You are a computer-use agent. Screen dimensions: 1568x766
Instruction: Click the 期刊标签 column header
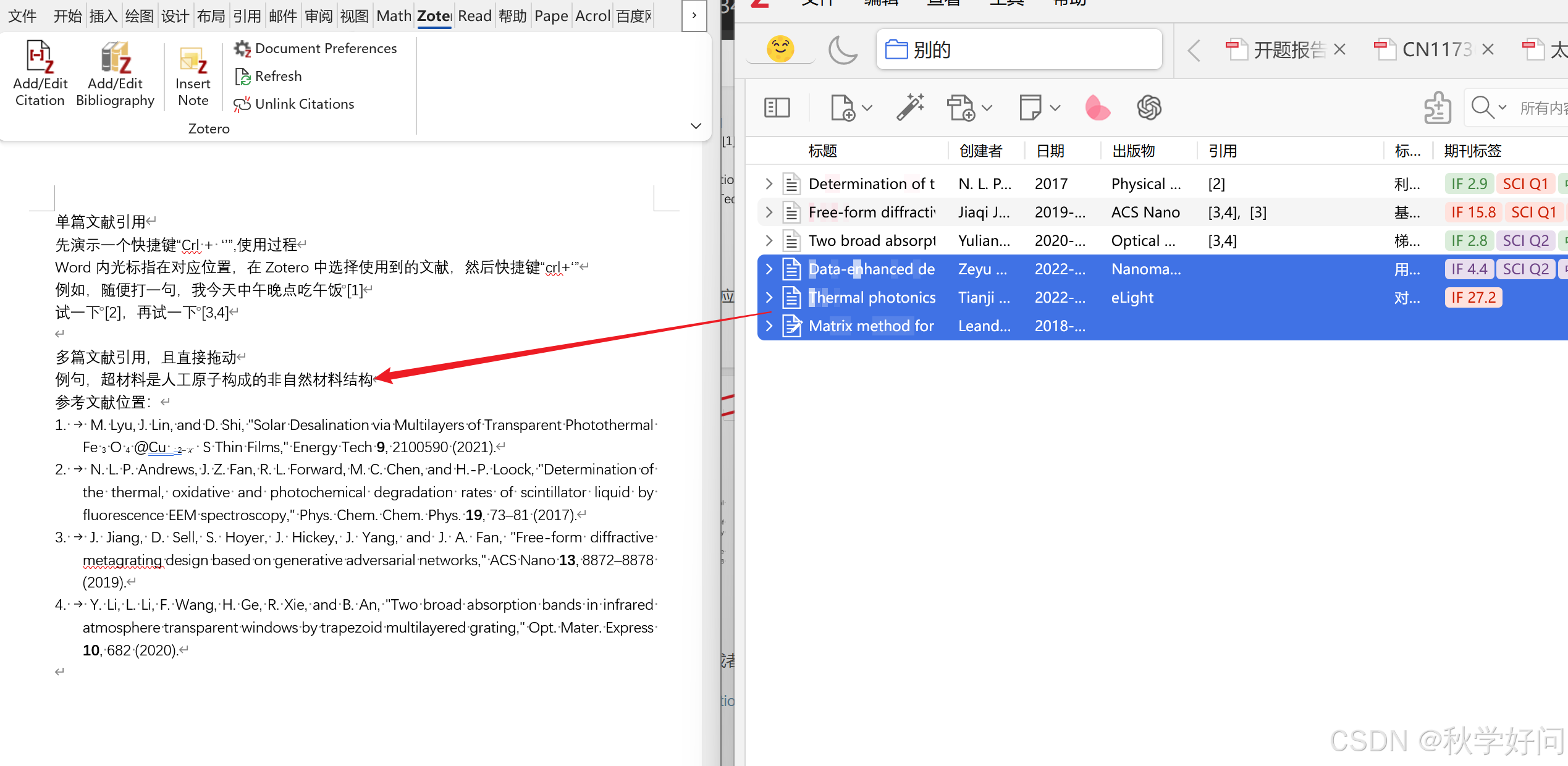point(1472,151)
